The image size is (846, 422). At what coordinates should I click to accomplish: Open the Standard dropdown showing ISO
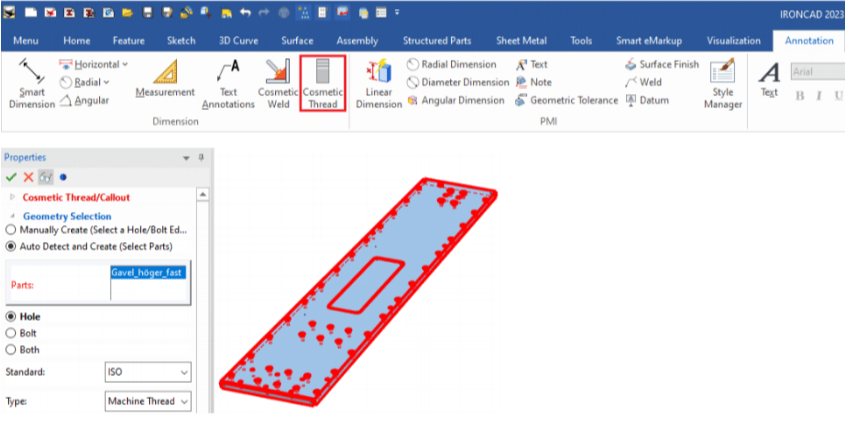click(x=147, y=372)
